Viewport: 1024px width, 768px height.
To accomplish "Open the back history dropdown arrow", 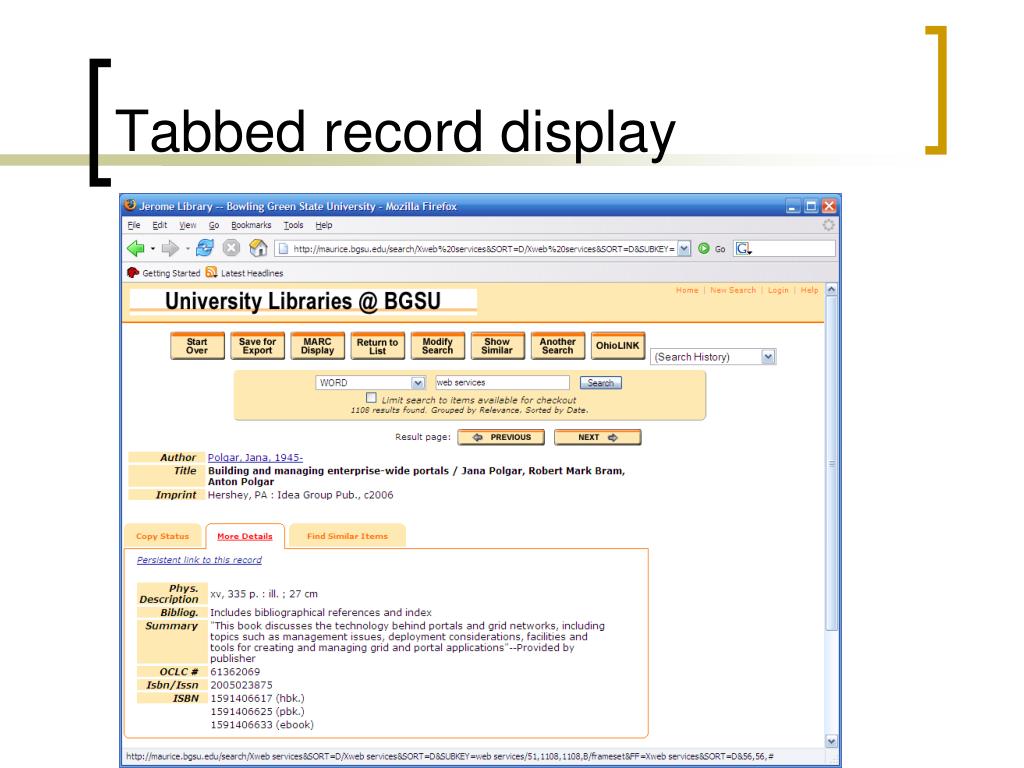I will tap(153, 249).
